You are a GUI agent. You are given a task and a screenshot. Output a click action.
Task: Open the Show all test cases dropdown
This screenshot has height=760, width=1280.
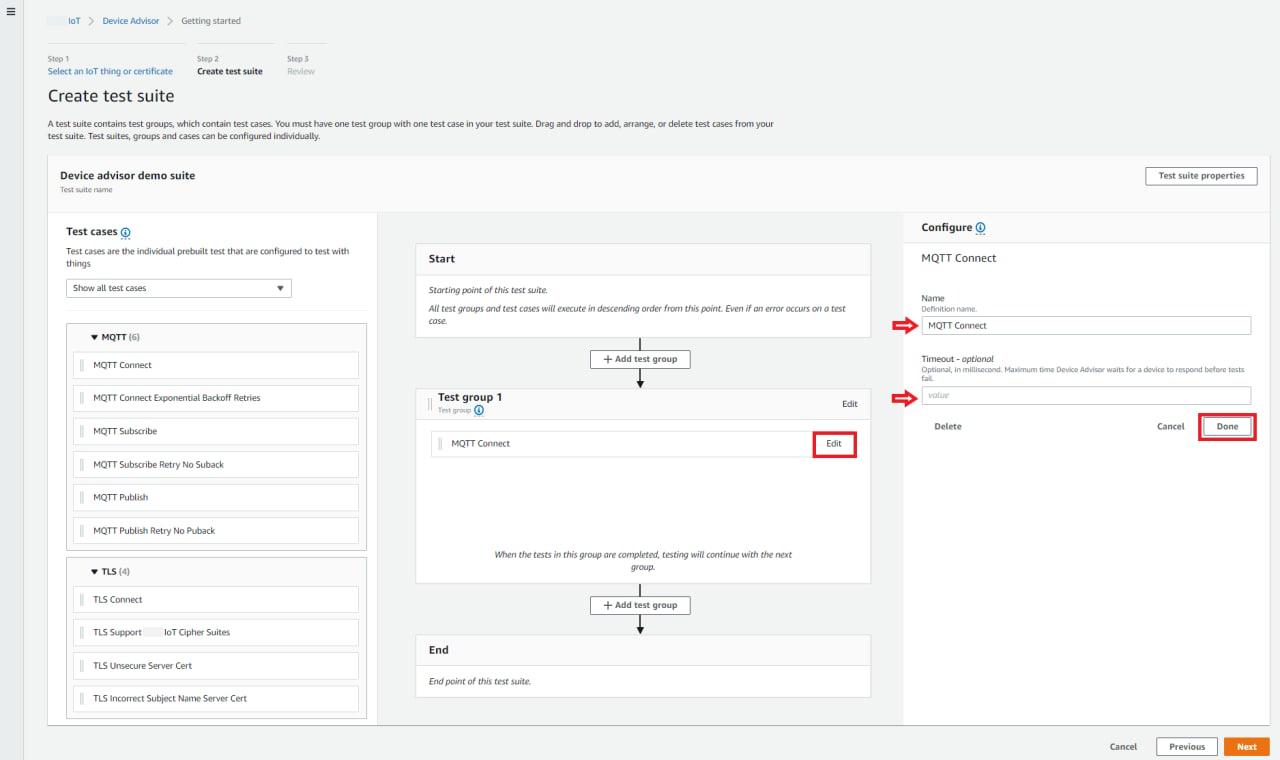(x=179, y=288)
